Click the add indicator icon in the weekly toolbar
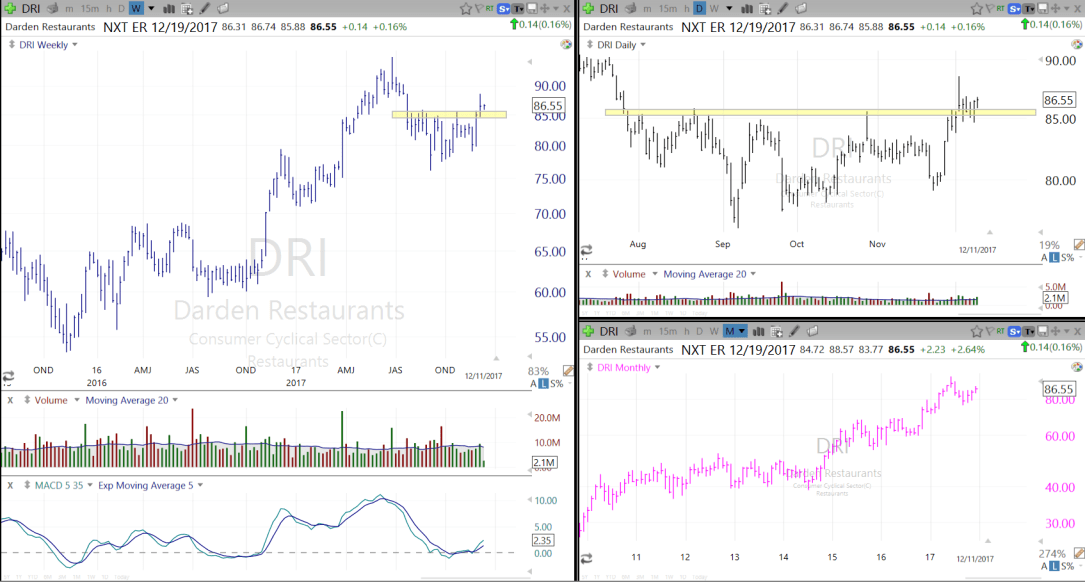This screenshot has width=1085, height=582. click(186, 9)
